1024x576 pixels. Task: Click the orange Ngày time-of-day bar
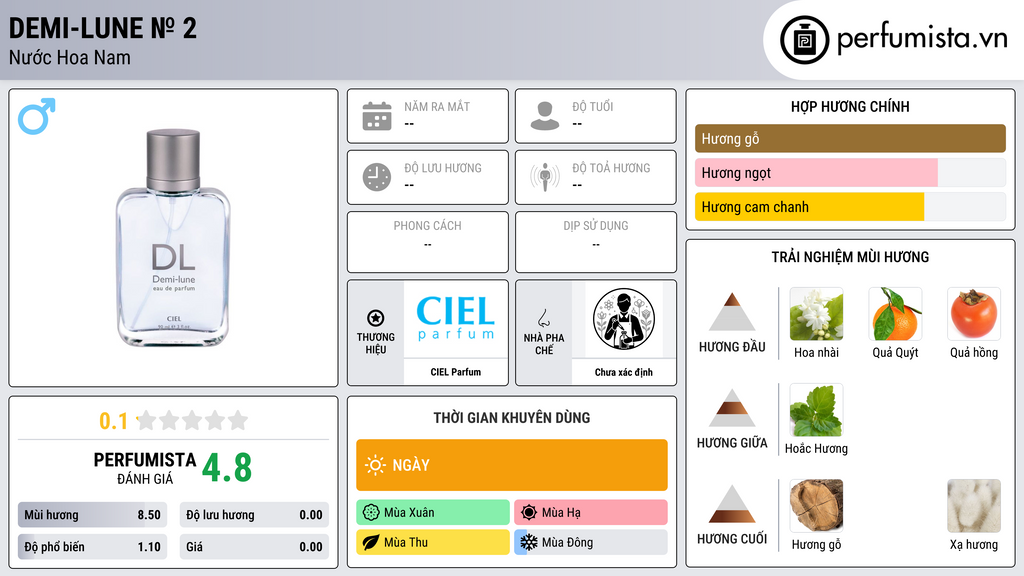[512, 465]
